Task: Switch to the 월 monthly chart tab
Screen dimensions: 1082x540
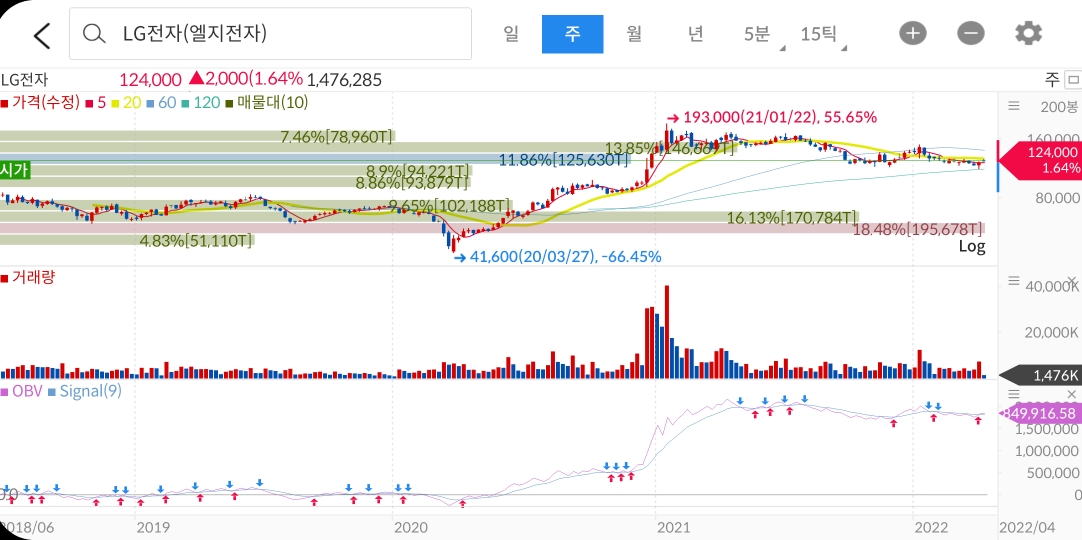Action: [x=634, y=34]
